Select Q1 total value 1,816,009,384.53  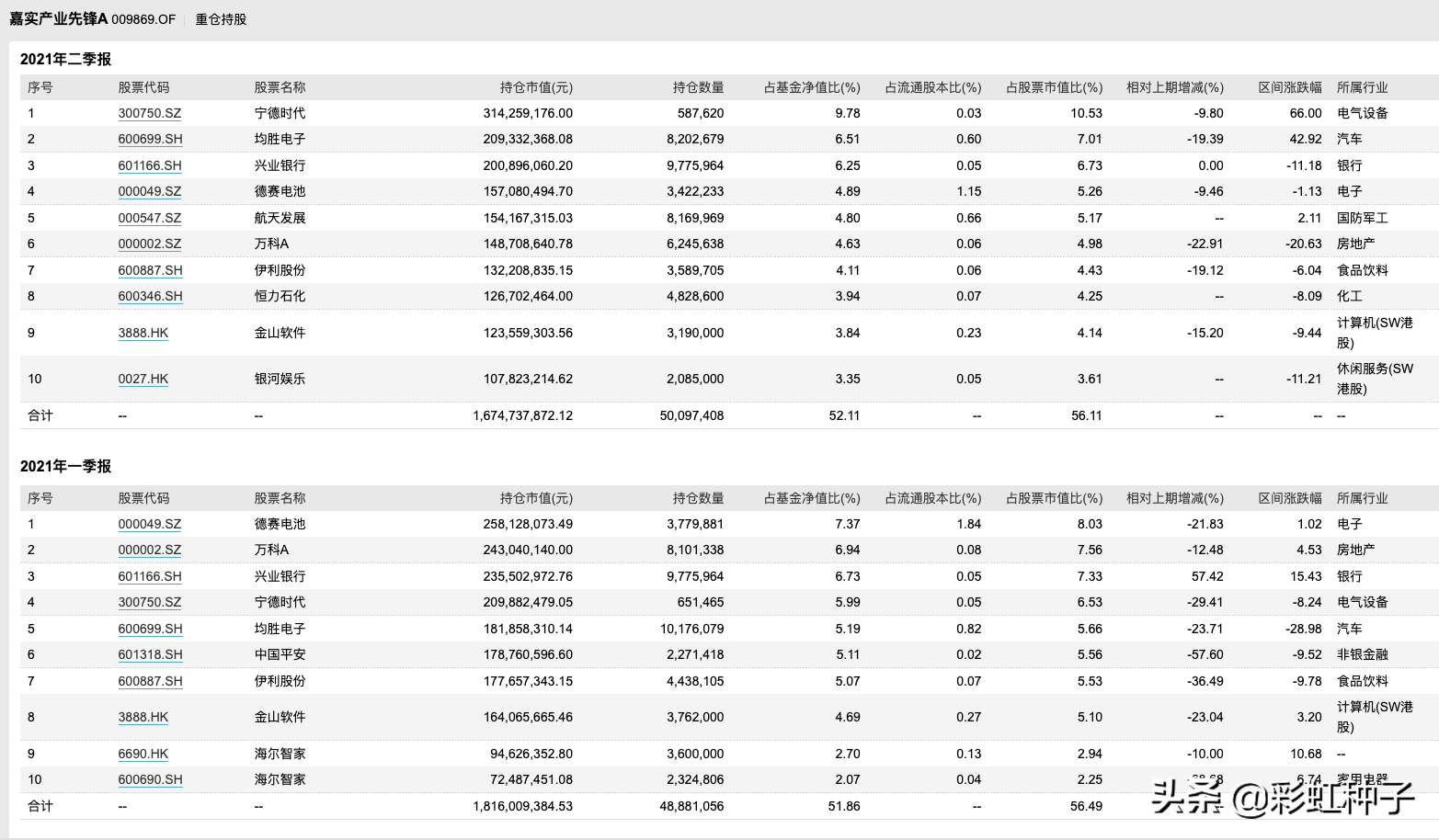pyautogui.click(x=522, y=806)
